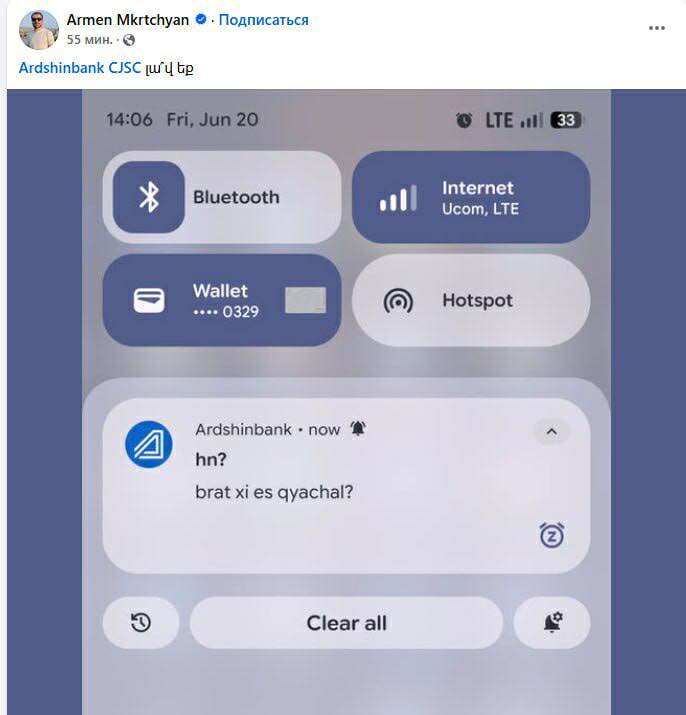Toggle the Hotspot quick tile
The width and height of the screenshot is (686, 715).
471,300
